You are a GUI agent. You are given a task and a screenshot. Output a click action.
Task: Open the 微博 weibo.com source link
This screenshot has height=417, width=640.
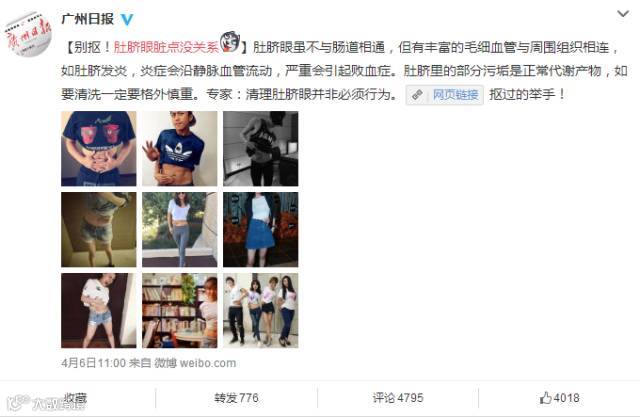pos(195,363)
